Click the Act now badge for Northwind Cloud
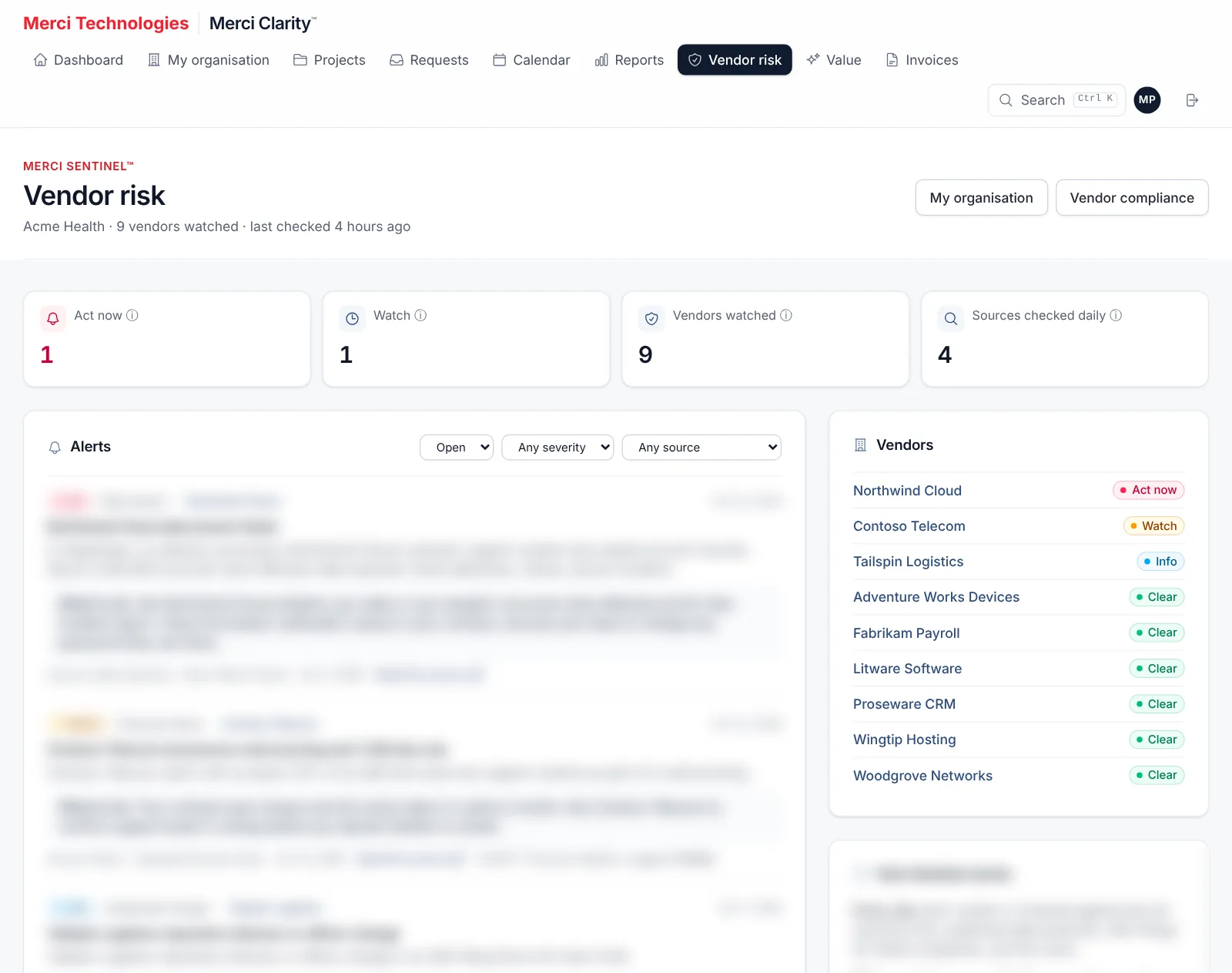This screenshot has height=973, width=1232. [x=1148, y=490]
